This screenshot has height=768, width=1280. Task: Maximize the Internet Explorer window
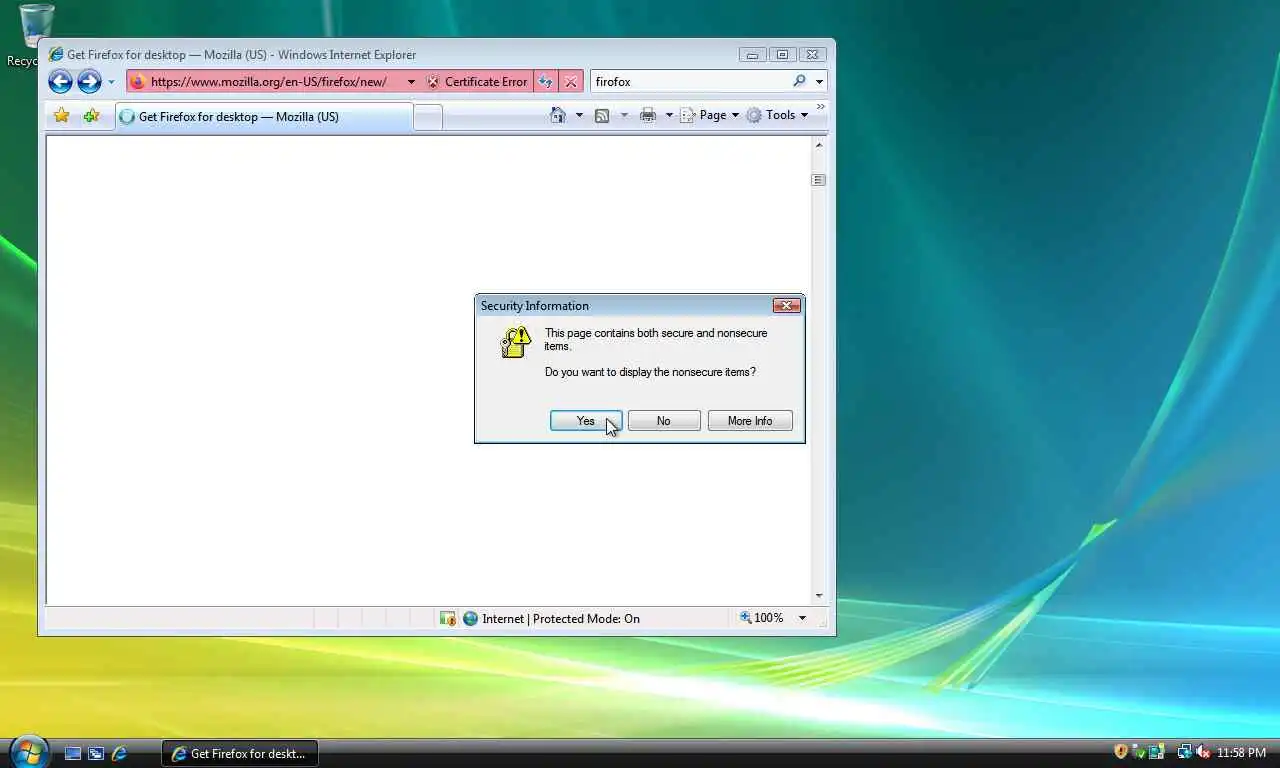click(x=782, y=55)
